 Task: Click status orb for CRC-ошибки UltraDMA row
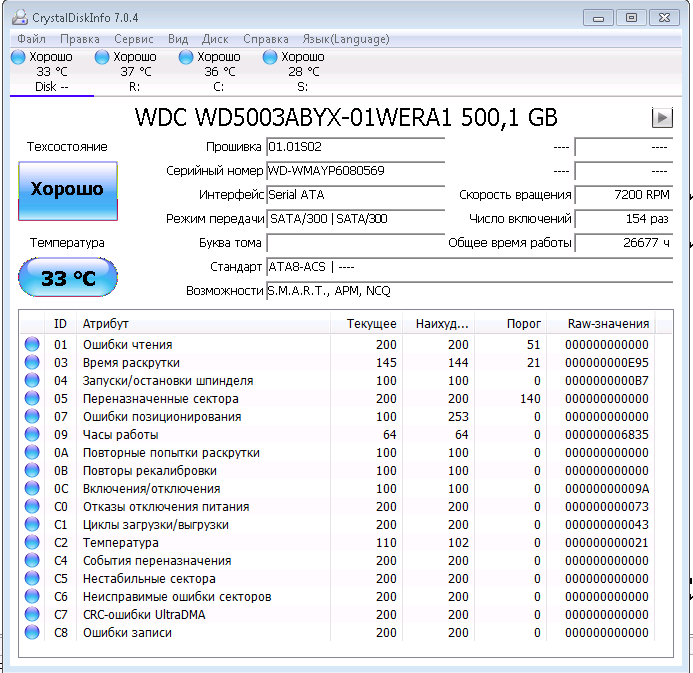[x=32, y=615]
